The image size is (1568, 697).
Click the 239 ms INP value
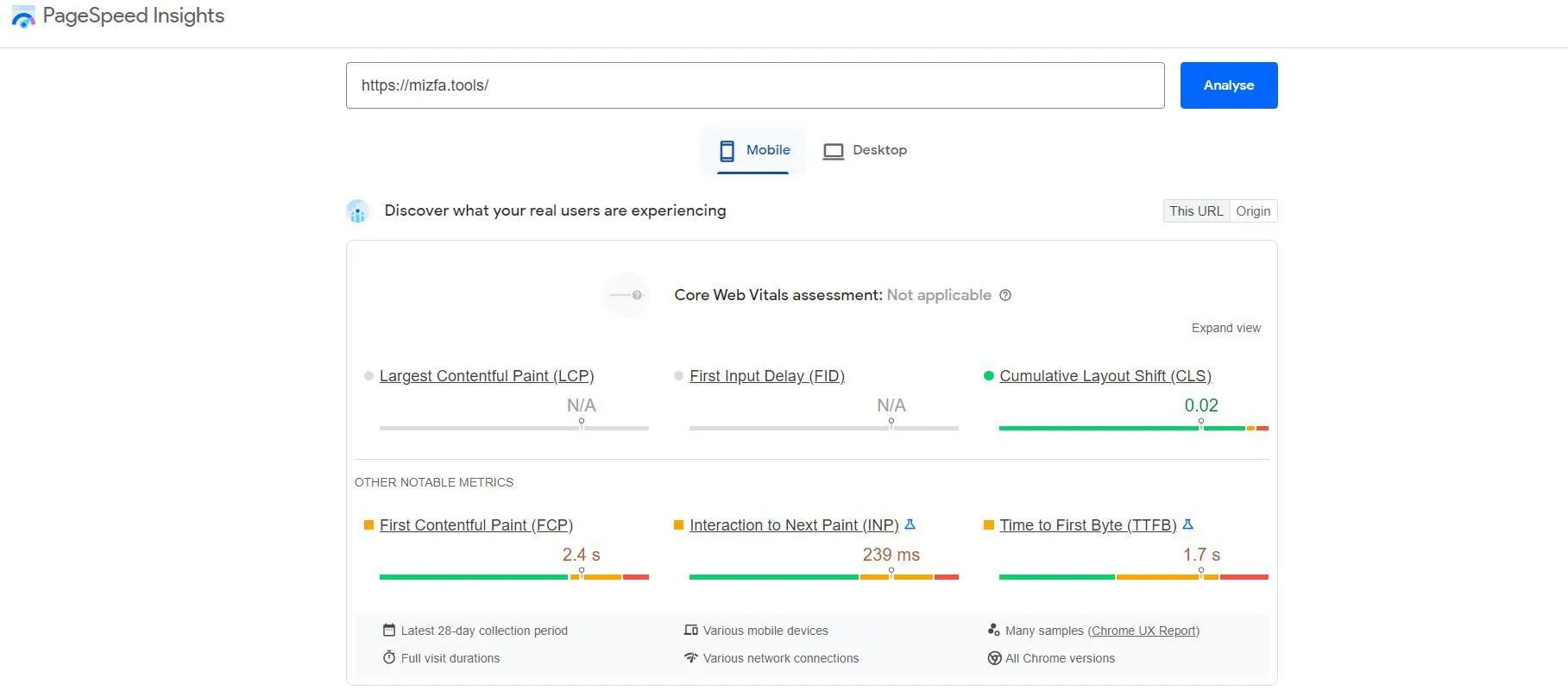891,555
